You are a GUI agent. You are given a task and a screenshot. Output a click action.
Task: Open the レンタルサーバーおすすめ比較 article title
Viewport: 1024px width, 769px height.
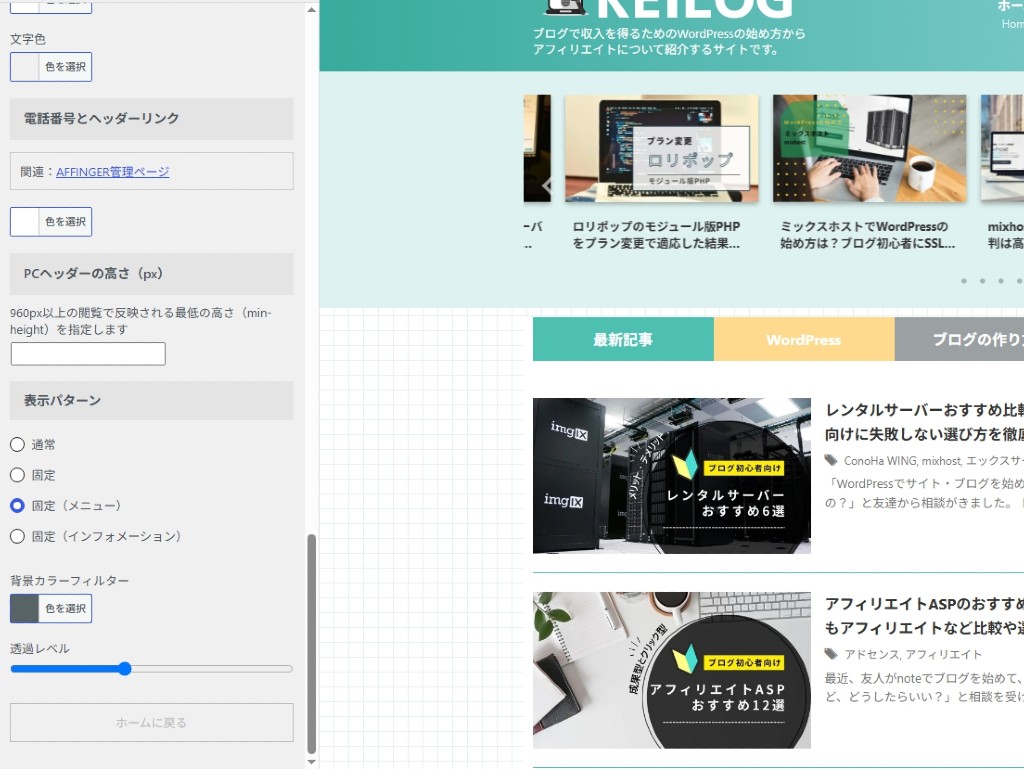pyautogui.click(x=924, y=422)
